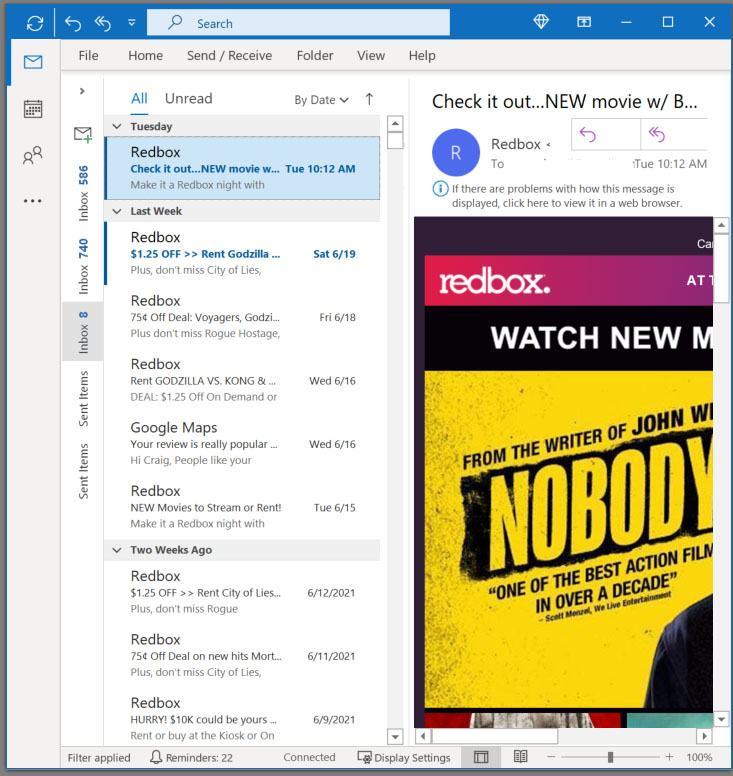Screen dimensions: 733x776
Task: Open Rent GODZILLA VS. KONG email
Action: click(243, 380)
